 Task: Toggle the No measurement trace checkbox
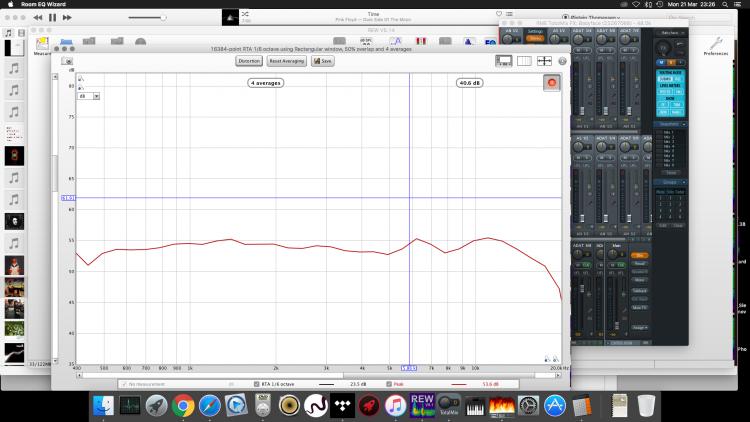pos(124,383)
